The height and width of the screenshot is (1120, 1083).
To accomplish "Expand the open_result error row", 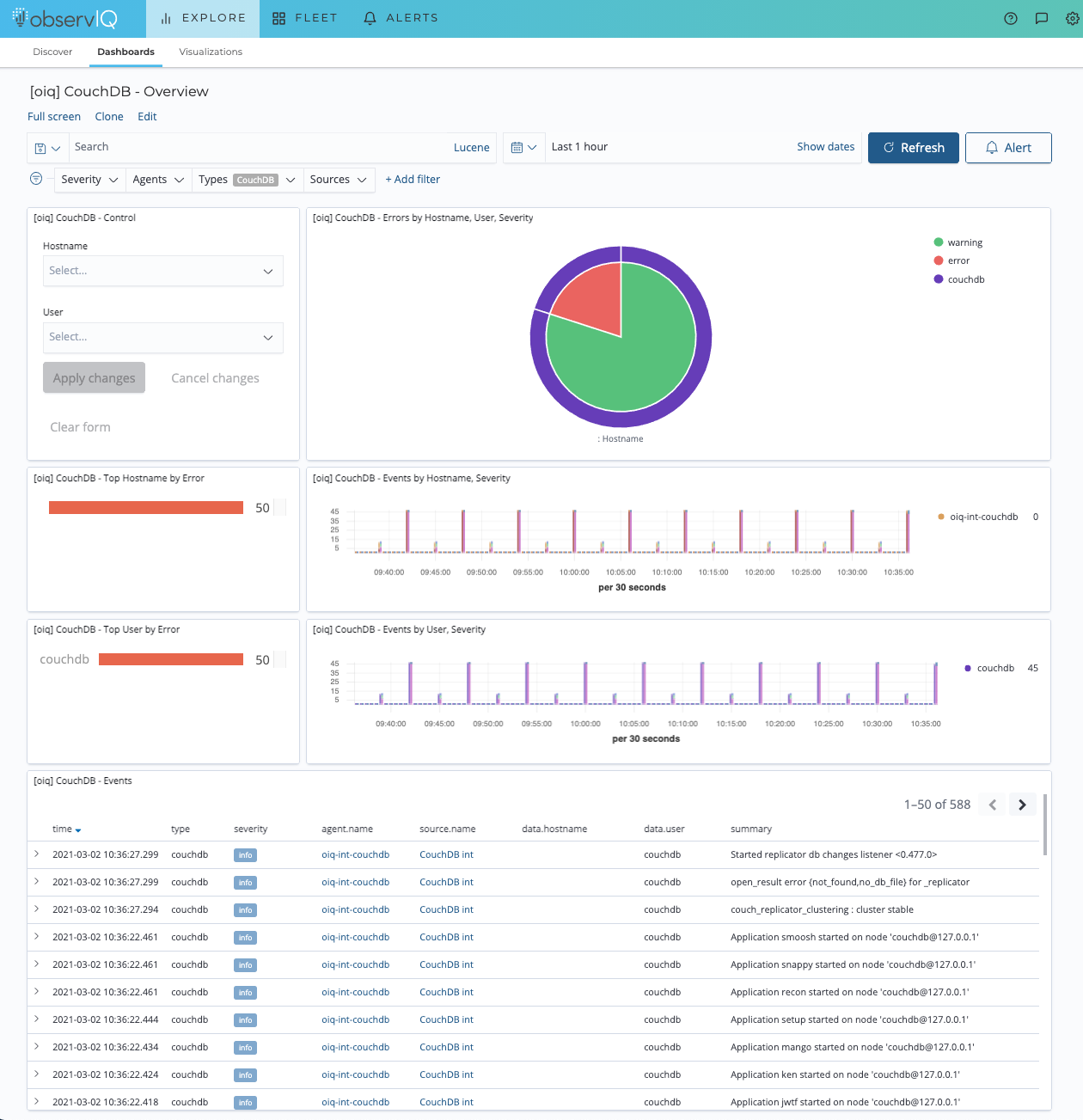I will pyautogui.click(x=37, y=882).
